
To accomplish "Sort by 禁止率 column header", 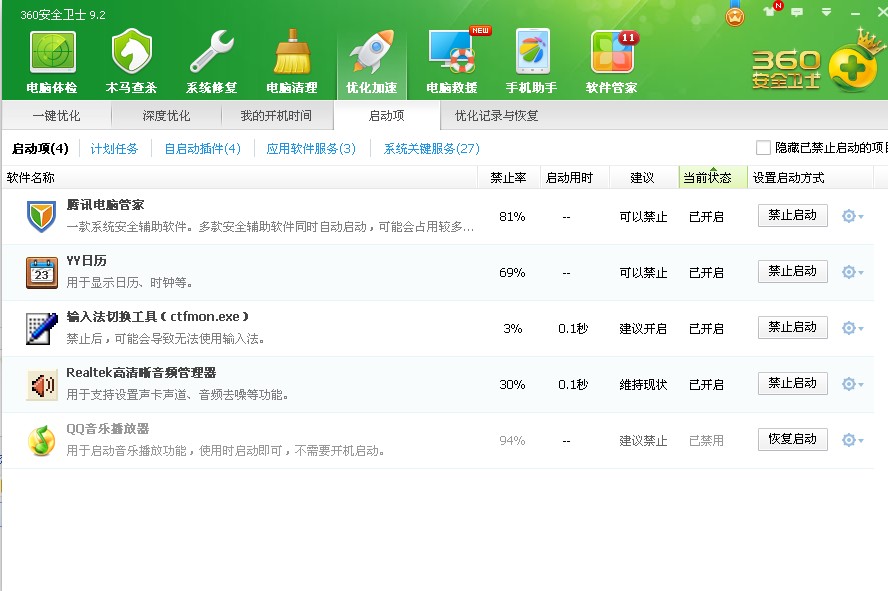I will coord(509,178).
